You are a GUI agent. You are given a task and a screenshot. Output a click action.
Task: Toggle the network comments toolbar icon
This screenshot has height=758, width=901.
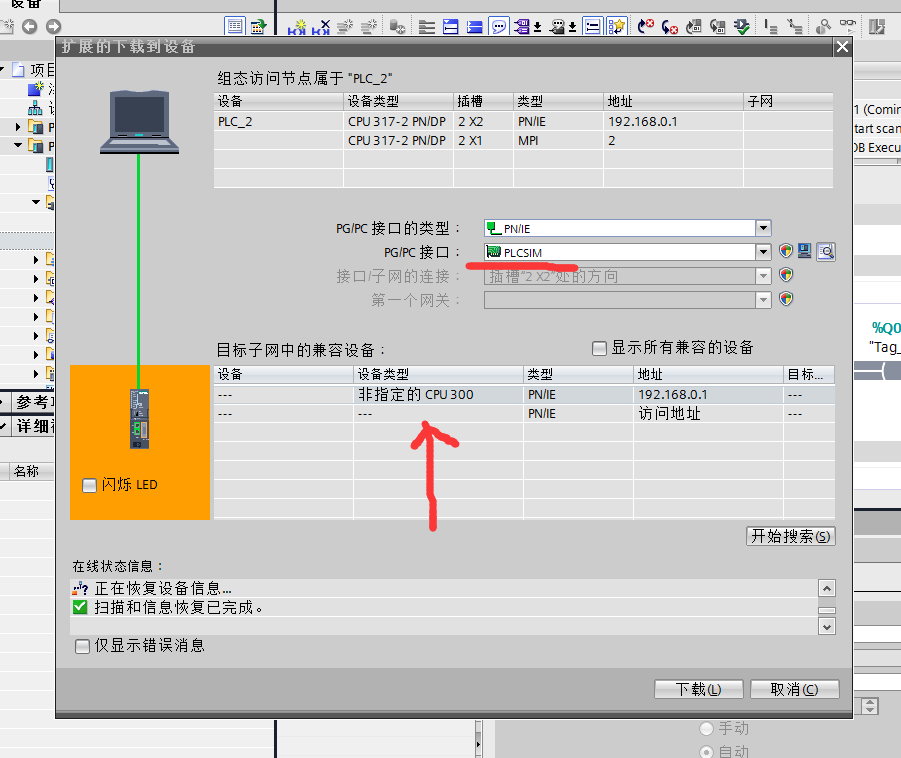(592, 26)
